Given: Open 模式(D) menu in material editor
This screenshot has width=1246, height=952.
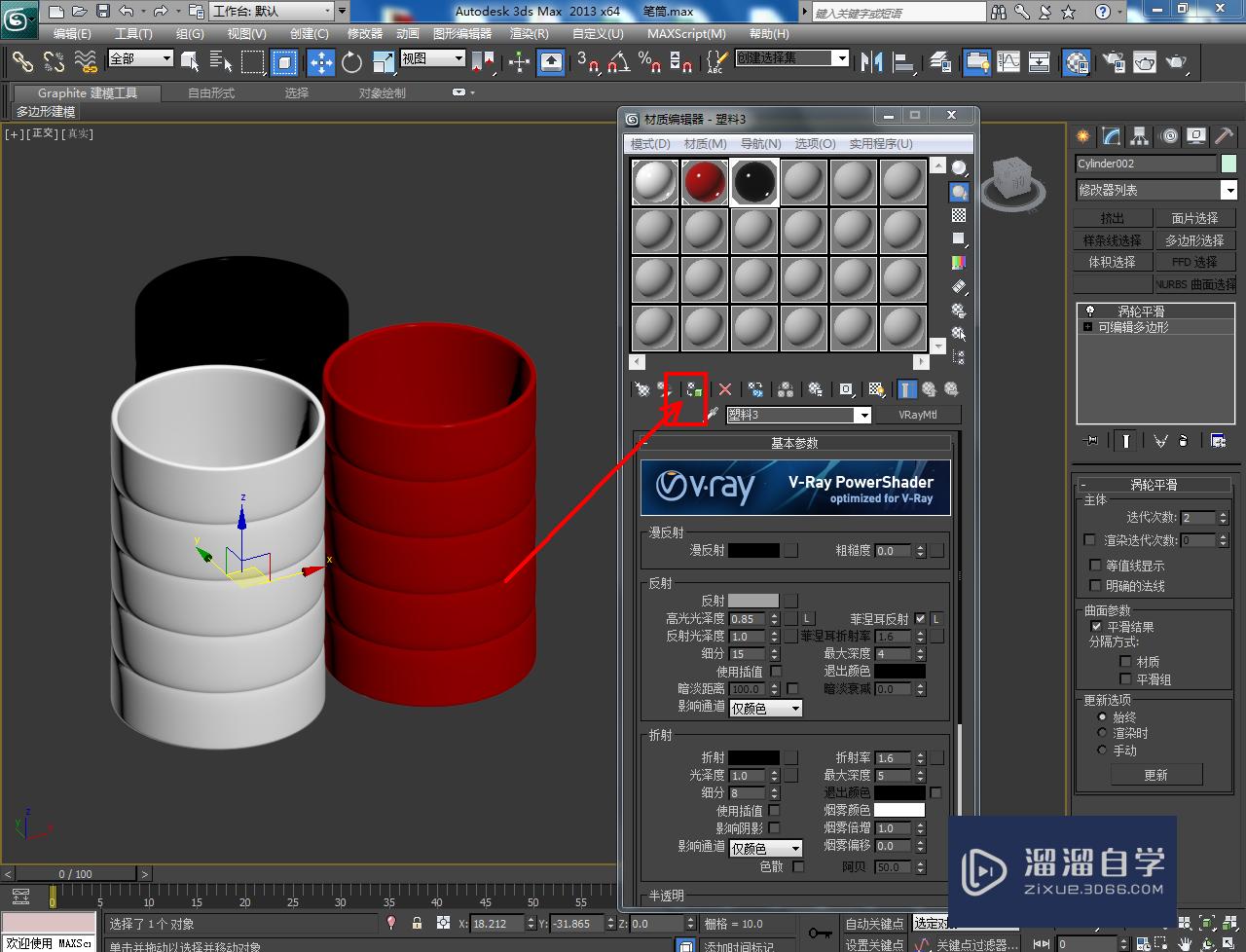Looking at the screenshot, I should (650, 143).
